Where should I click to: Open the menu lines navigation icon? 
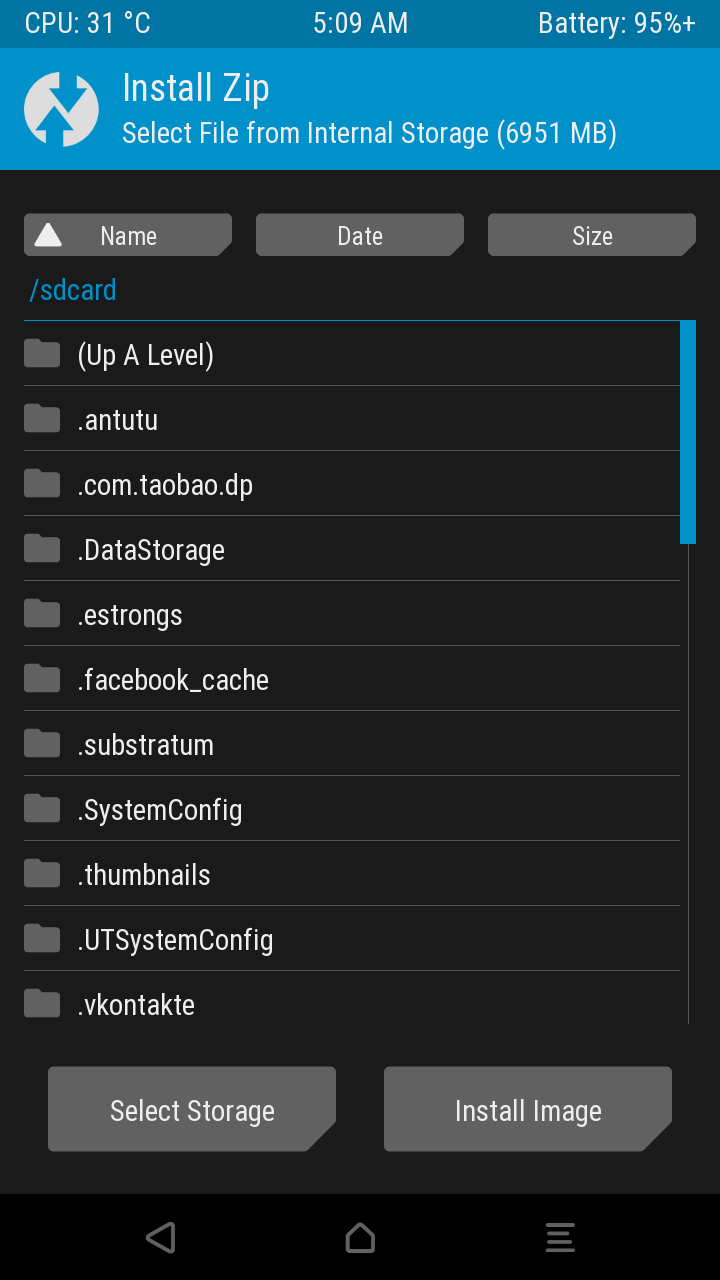560,1238
